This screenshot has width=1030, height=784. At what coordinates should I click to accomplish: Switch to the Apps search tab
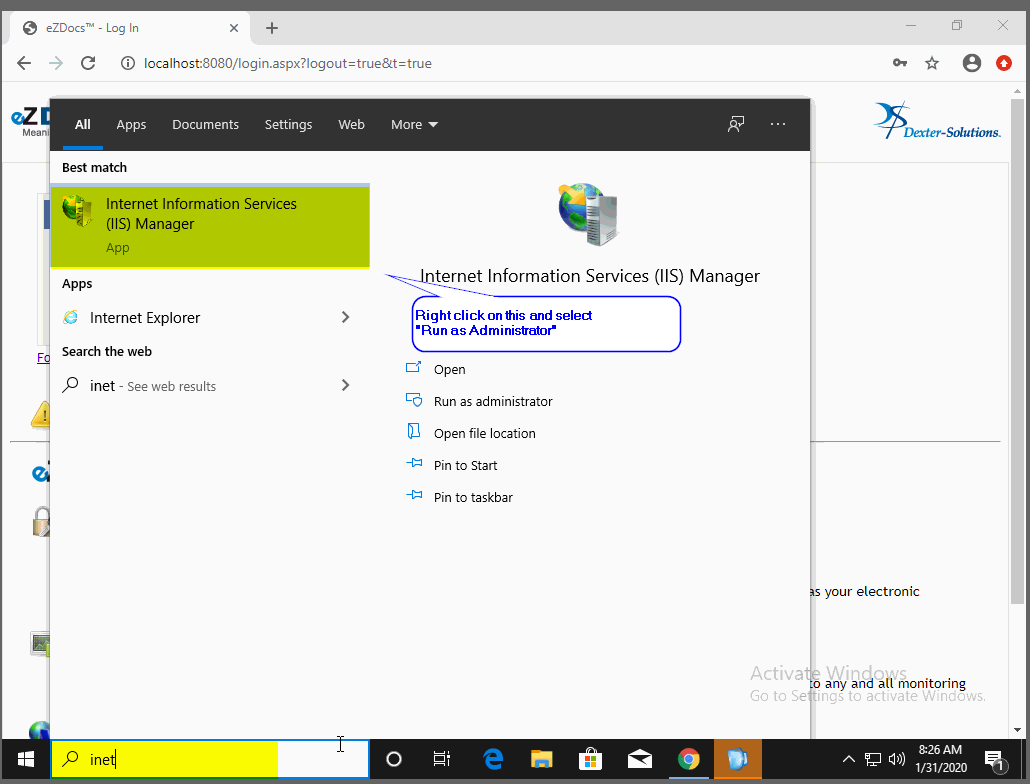pos(131,125)
